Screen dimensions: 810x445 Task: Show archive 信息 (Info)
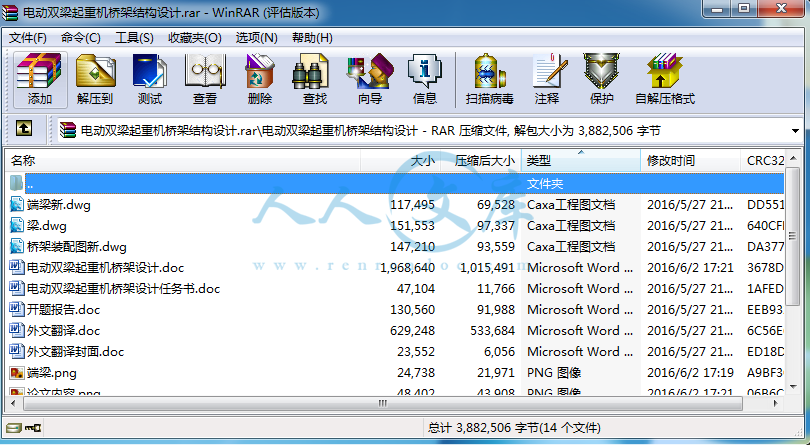pos(425,80)
